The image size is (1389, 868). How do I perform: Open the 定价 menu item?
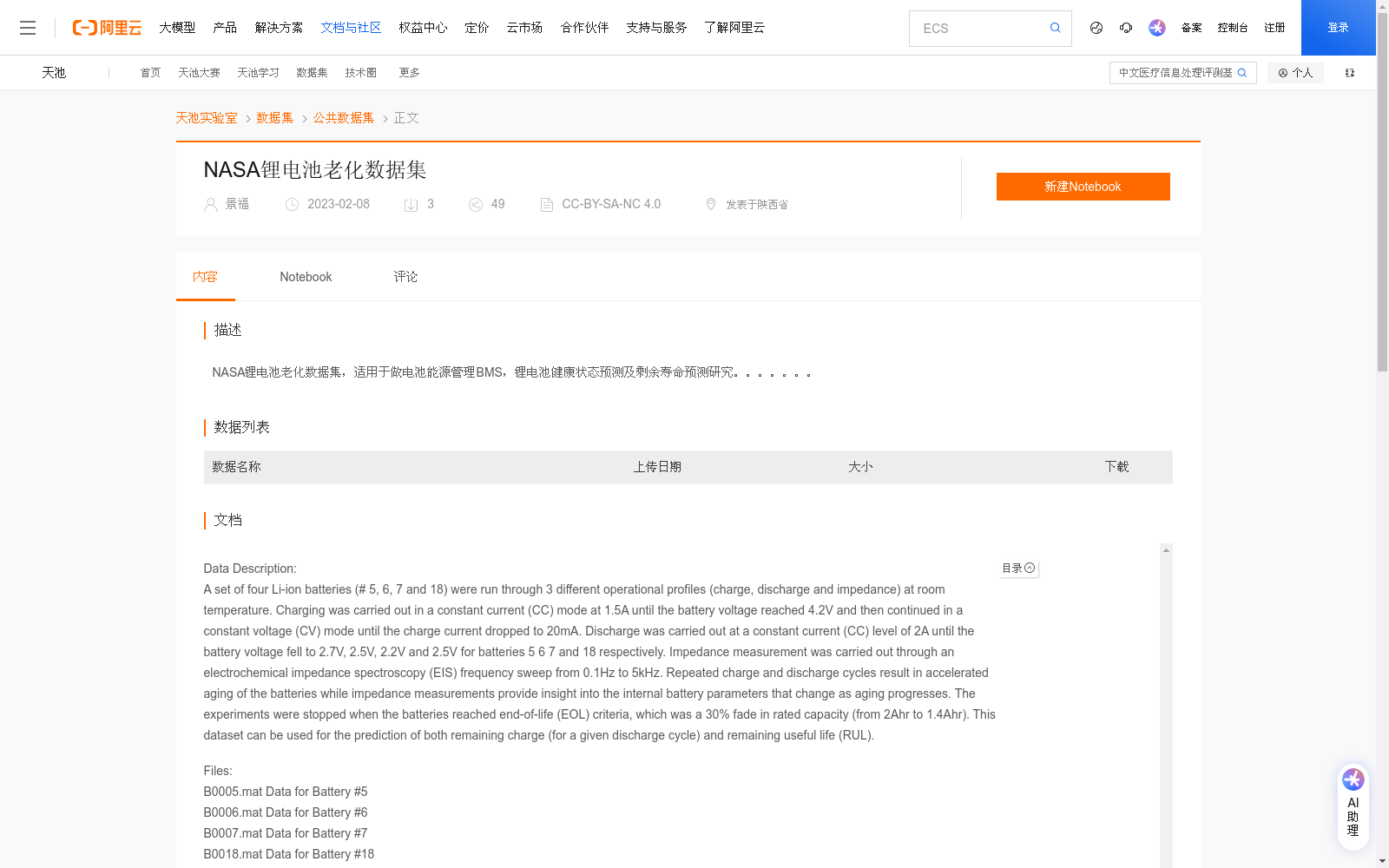tap(477, 28)
